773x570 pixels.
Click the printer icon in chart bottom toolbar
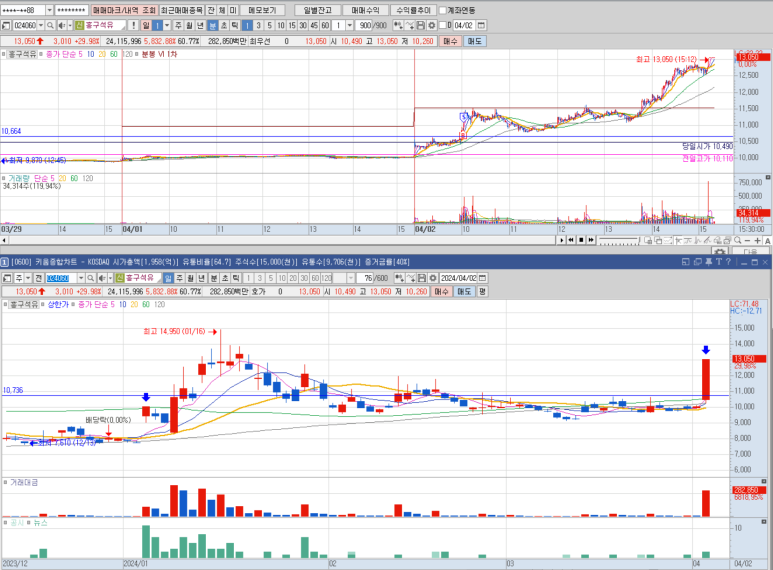pyautogui.click(x=727, y=240)
